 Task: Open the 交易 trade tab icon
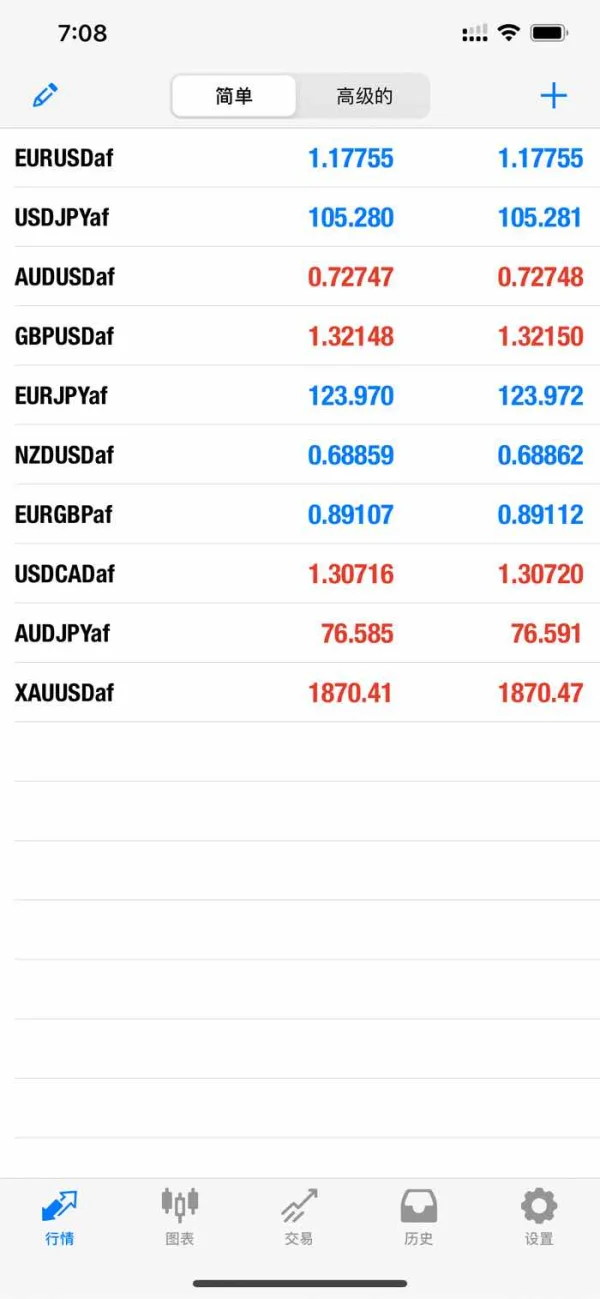tap(299, 1207)
